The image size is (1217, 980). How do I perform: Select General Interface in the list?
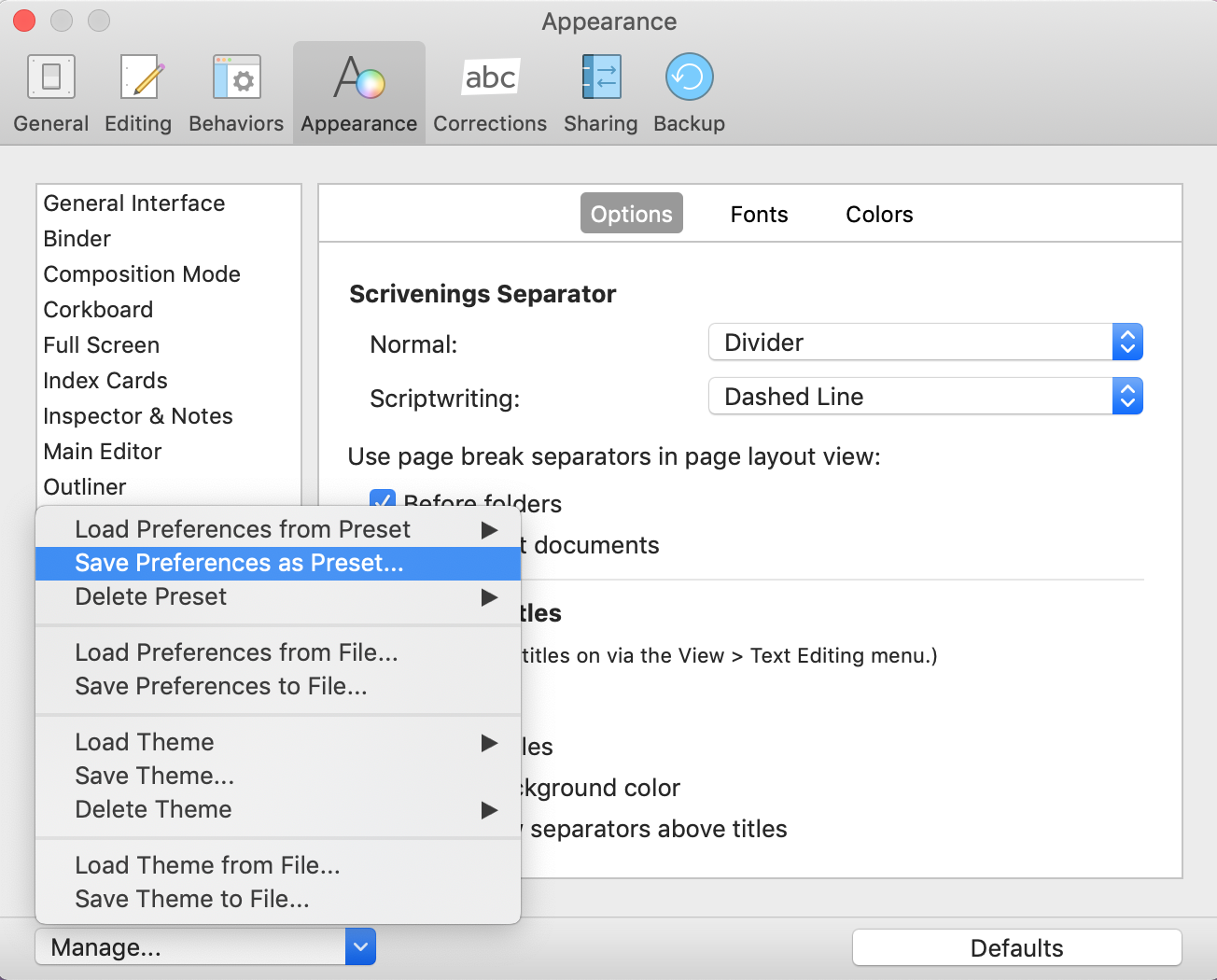coord(169,203)
